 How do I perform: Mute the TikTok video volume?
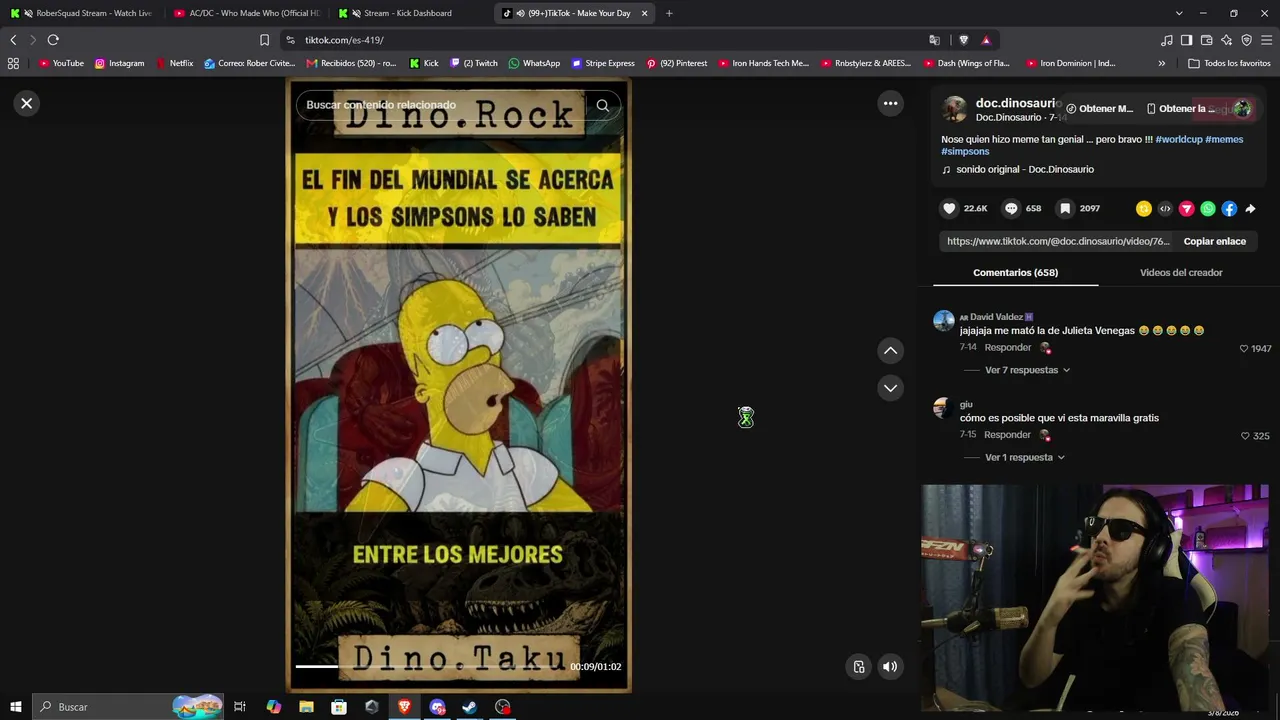tap(890, 667)
